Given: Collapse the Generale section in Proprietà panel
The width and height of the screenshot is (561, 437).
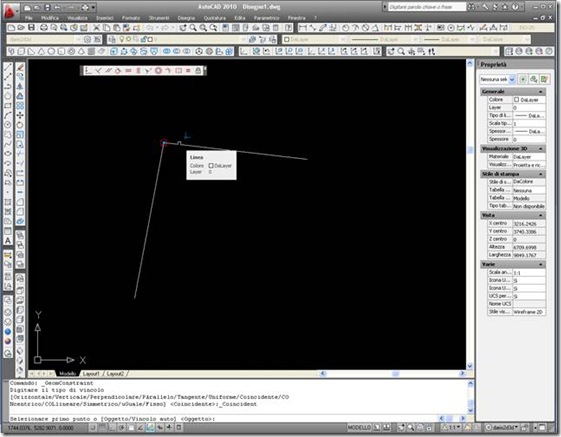Looking at the screenshot, I should [x=541, y=92].
